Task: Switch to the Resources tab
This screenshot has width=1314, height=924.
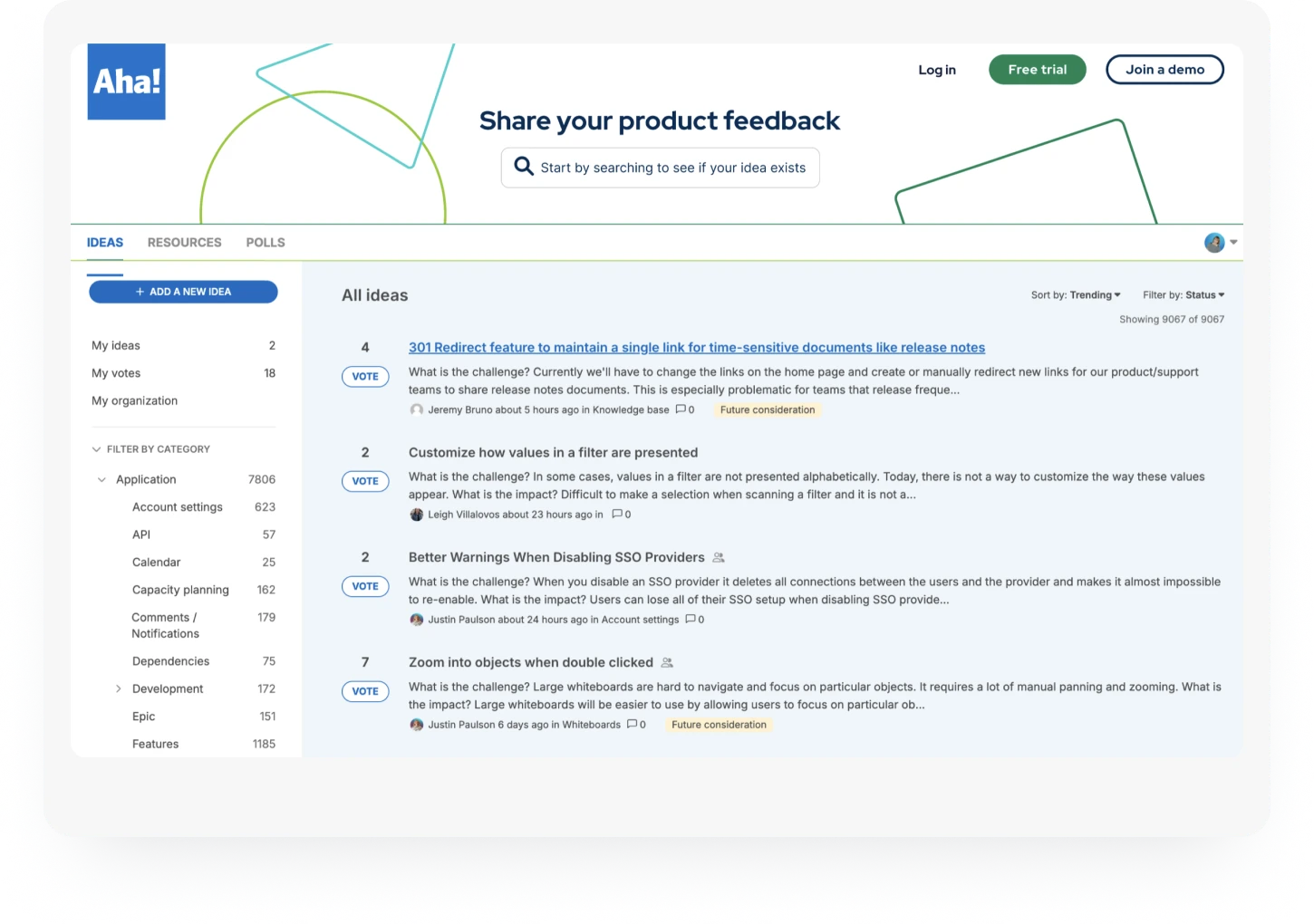Action: pos(184,242)
